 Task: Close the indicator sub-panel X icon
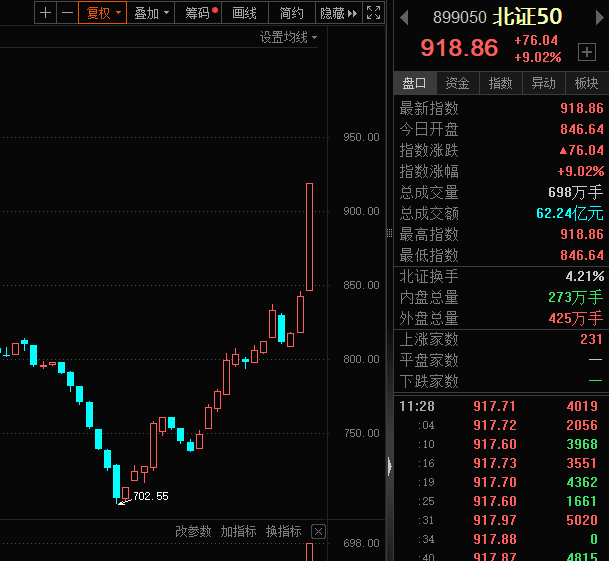[x=318, y=531]
